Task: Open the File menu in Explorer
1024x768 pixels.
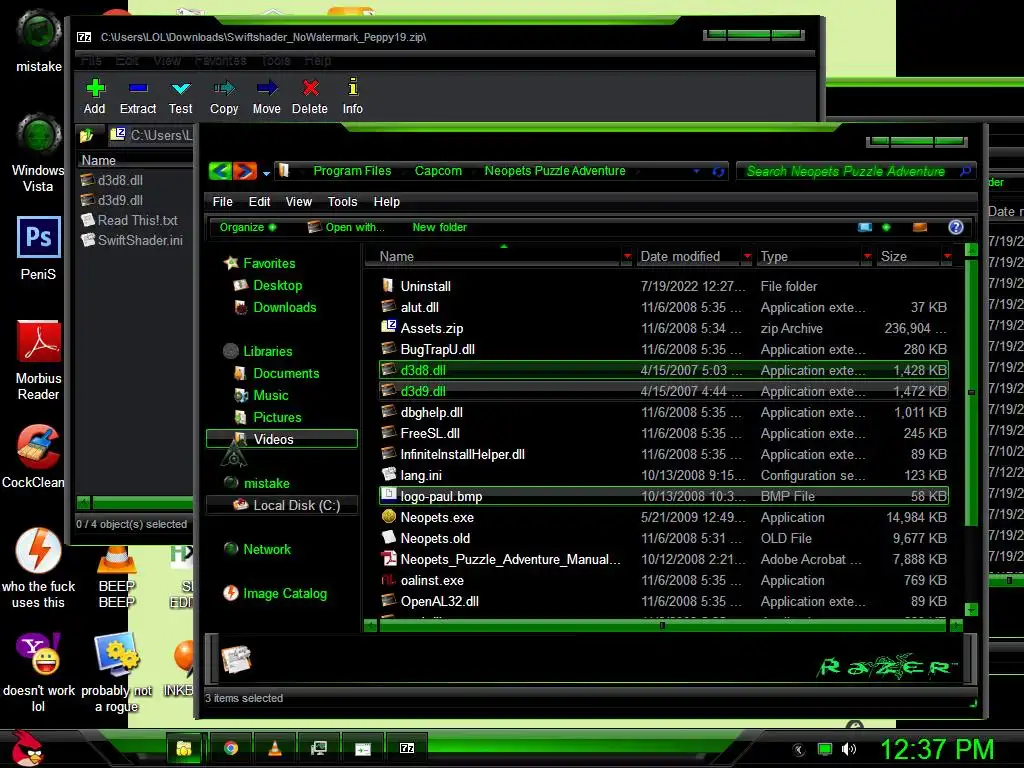Action: tap(223, 202)
